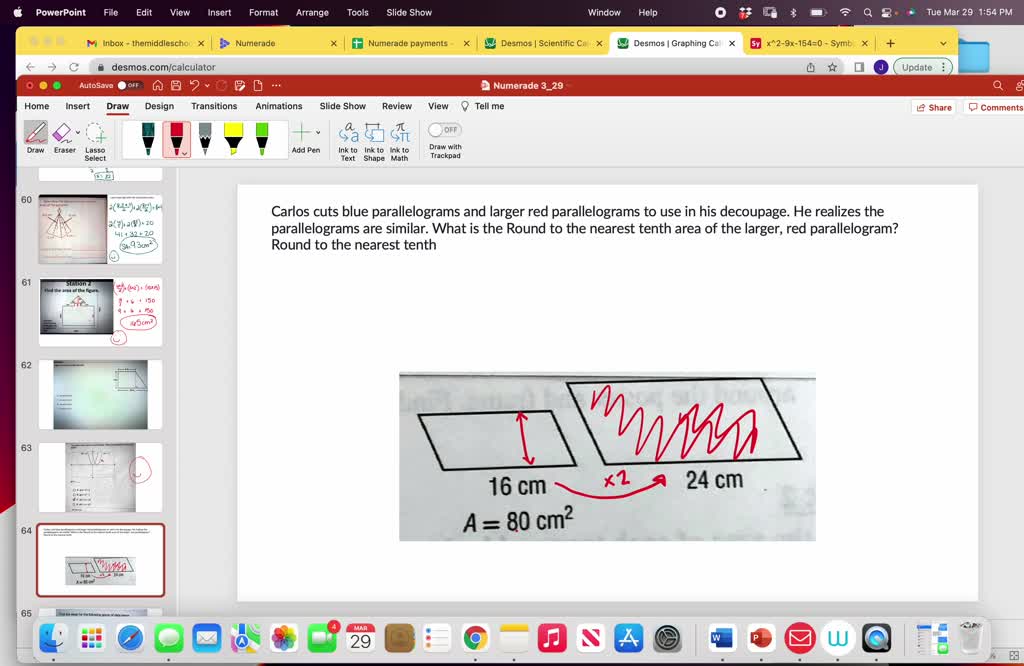Select the Eraser tool
The image size is (1024, 666).
click(62, 133)
